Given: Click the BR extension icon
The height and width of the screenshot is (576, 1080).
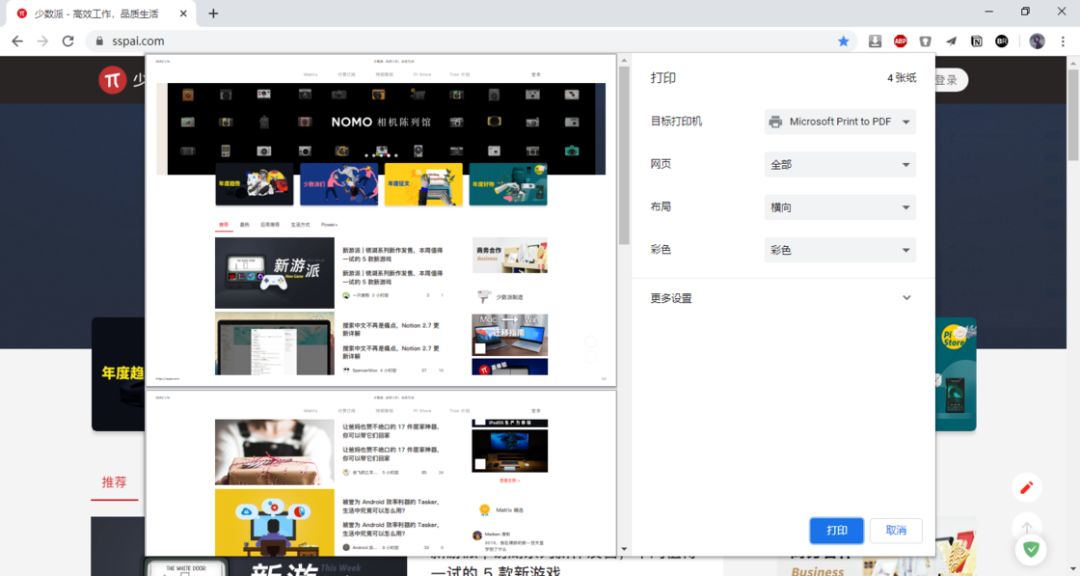Looking at the screenshot, I should tap(1001, 41).
